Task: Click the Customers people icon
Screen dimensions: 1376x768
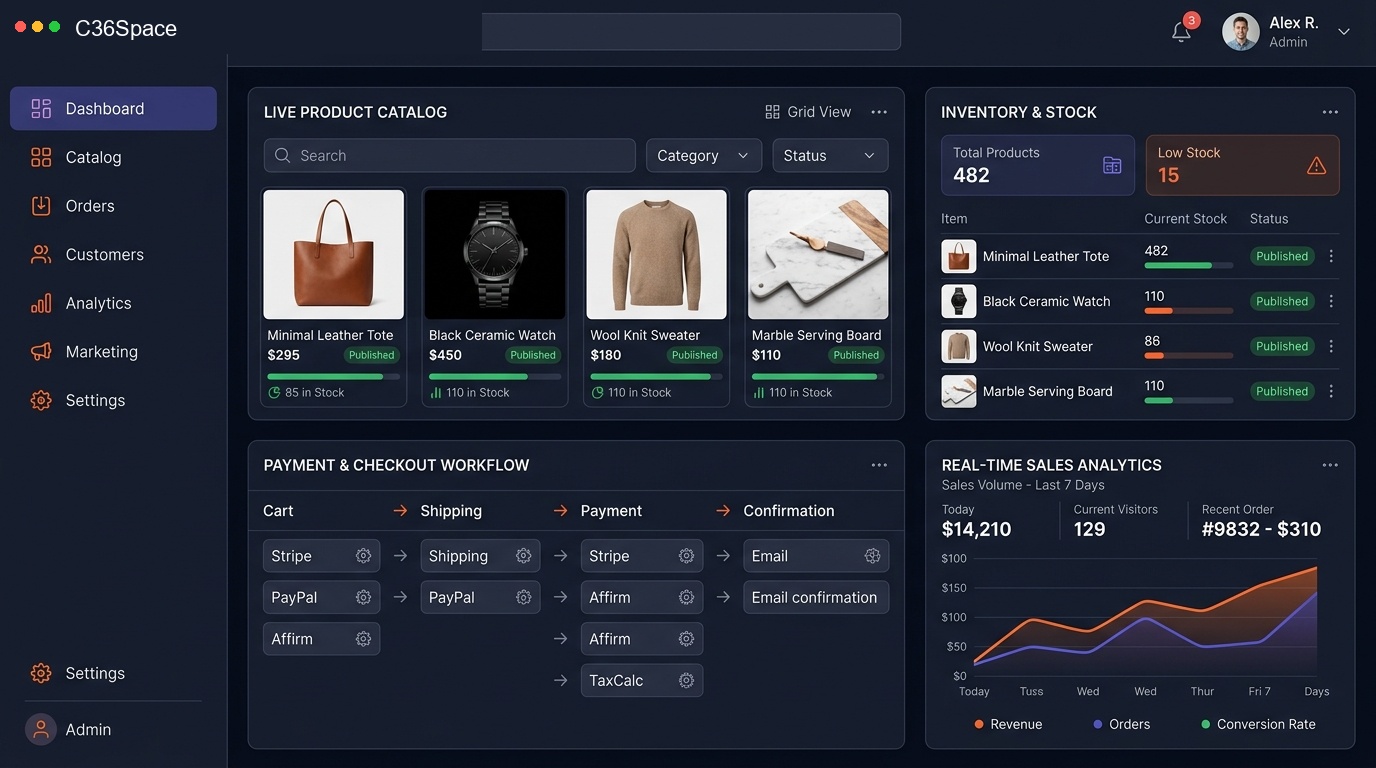Action: (41, 254)
